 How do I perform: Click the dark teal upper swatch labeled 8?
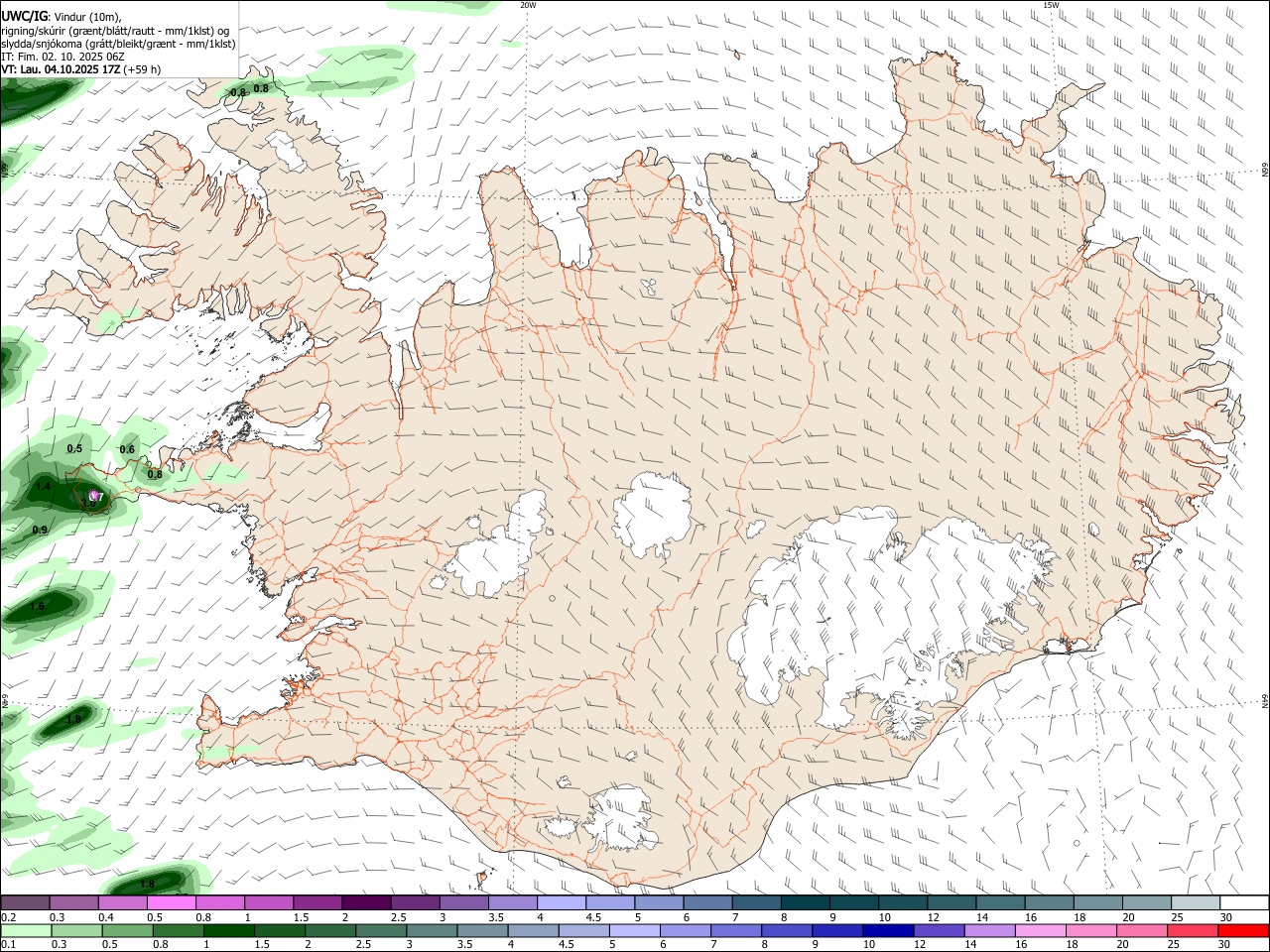(x=804, y=902)
